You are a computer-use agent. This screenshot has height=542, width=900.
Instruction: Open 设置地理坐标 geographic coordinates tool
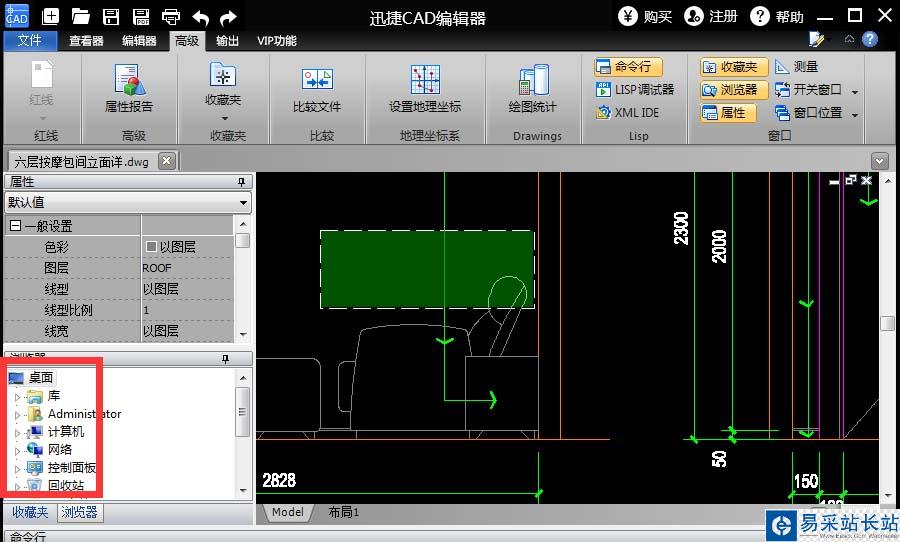[x=425, y=88]
